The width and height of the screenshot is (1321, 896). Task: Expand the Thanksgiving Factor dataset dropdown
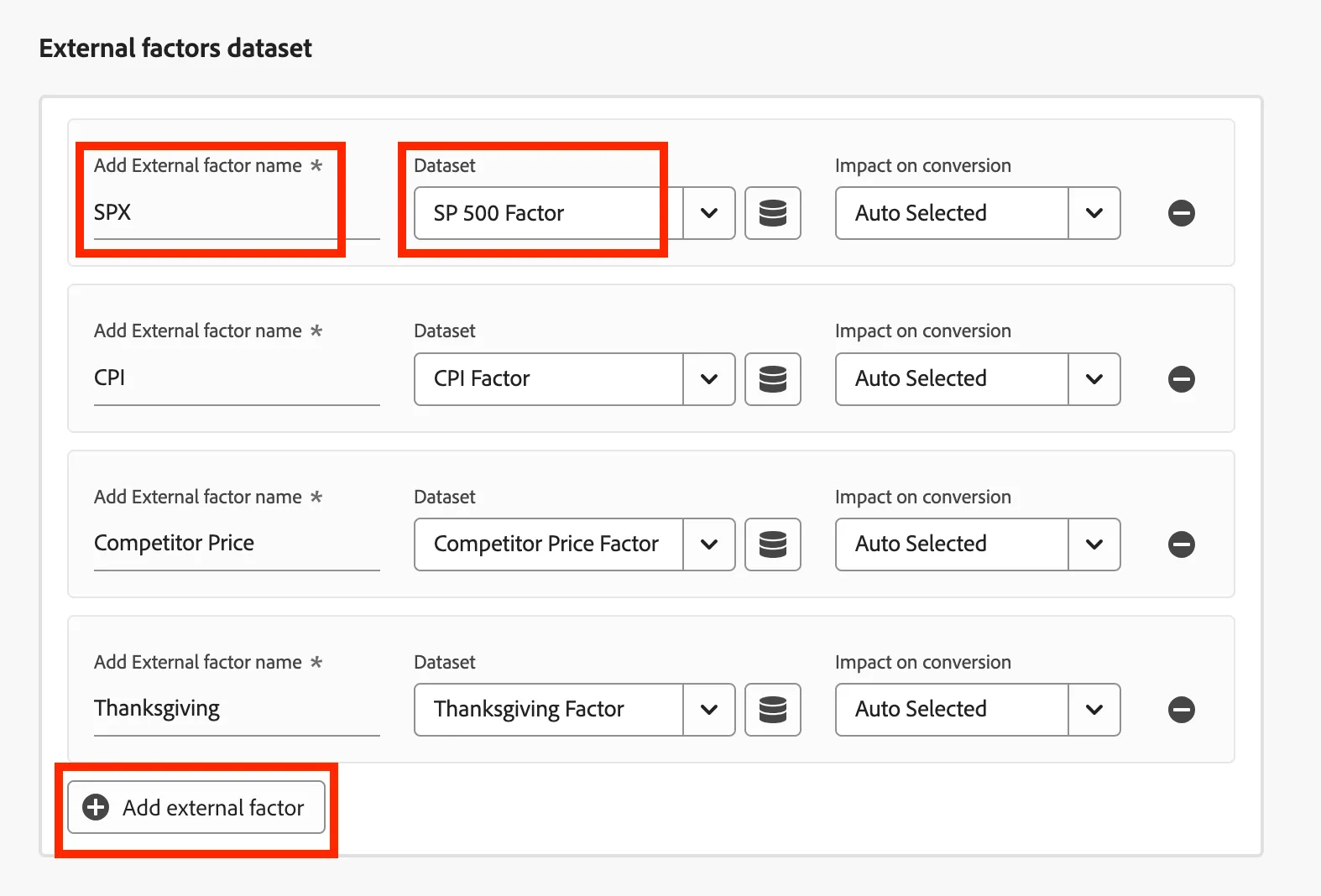pyautogui.click(x=709, y=710)
